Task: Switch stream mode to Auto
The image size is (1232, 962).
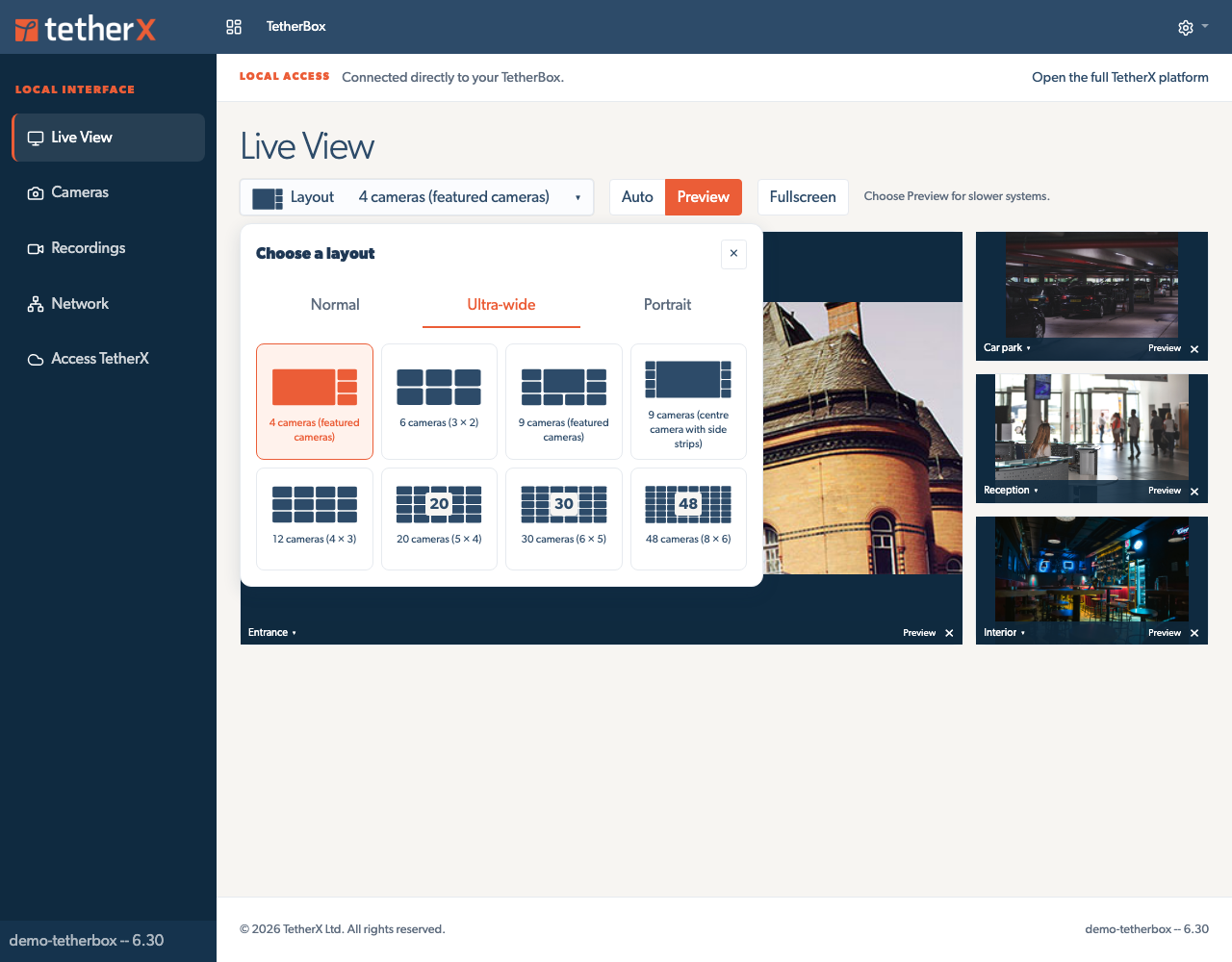Action: click(x=637, y=197)
